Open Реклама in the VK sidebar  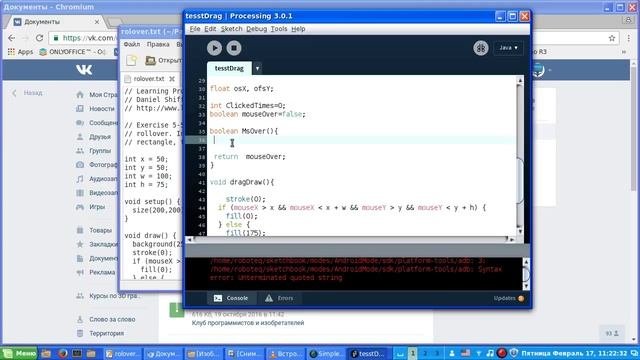click(x=96, y=272)
